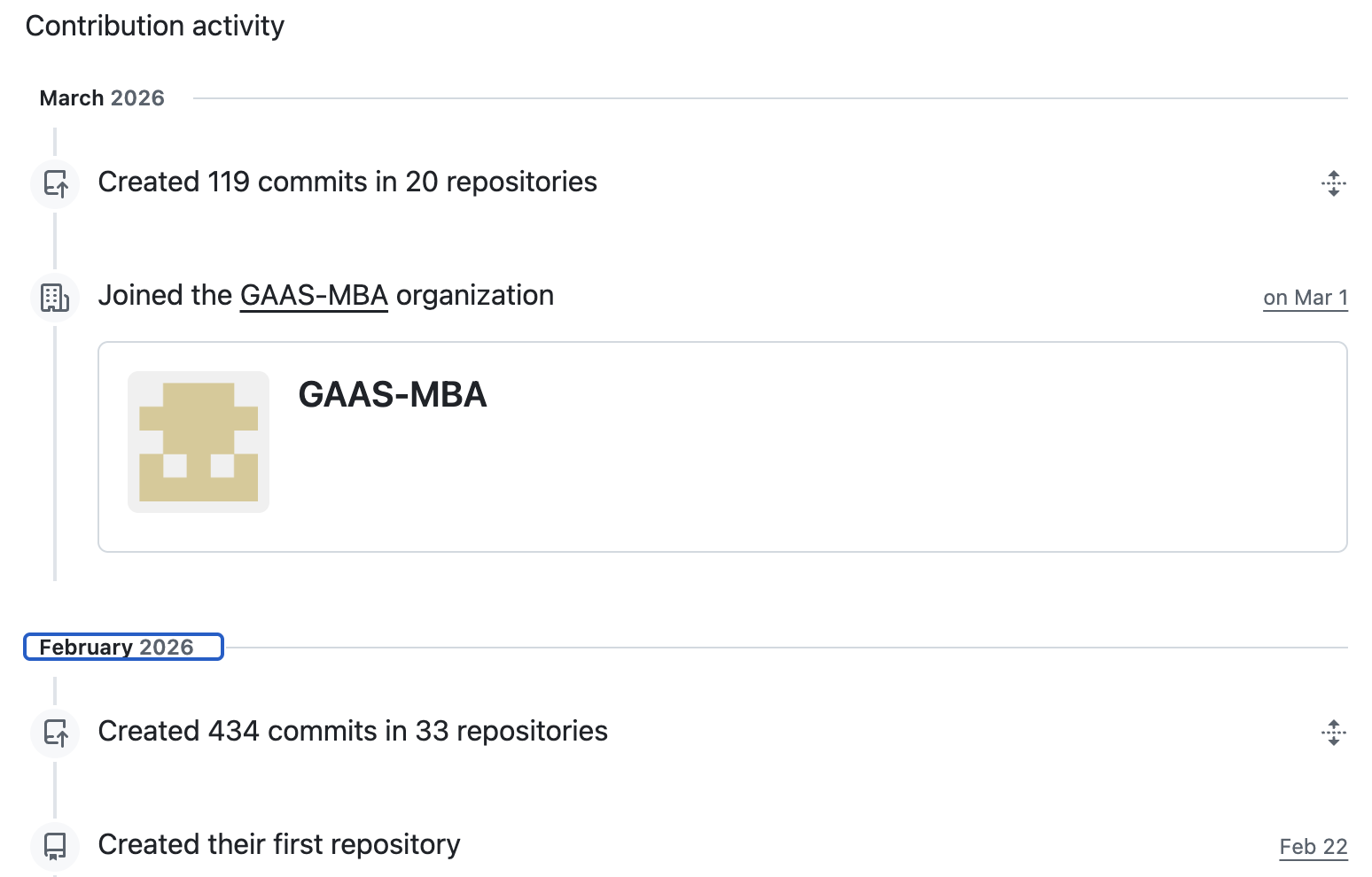Select the March 2026 month heading
This screenshot has width=1372, height=877.
click(102, 98)
